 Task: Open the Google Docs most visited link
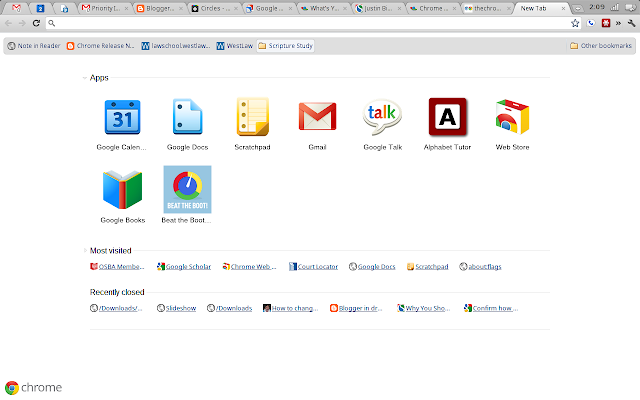pyautogui.click(x=372, y=267)
